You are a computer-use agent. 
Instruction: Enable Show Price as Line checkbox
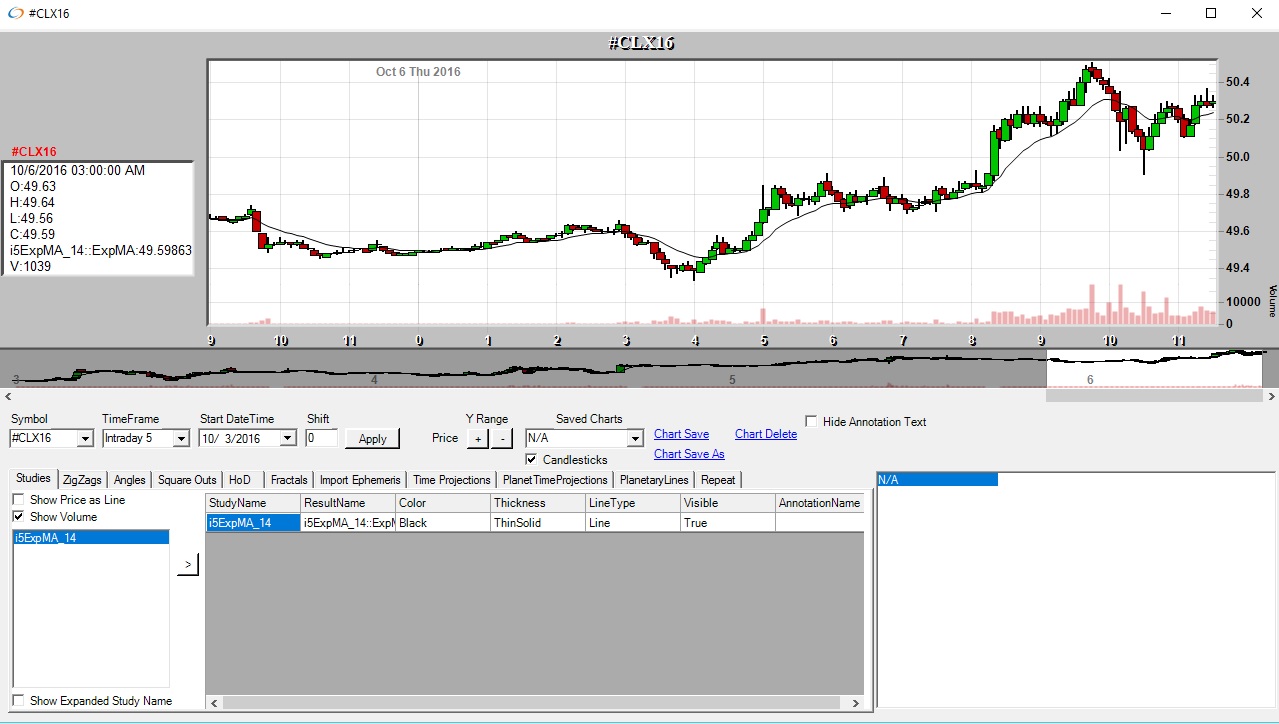coord(19,500)
